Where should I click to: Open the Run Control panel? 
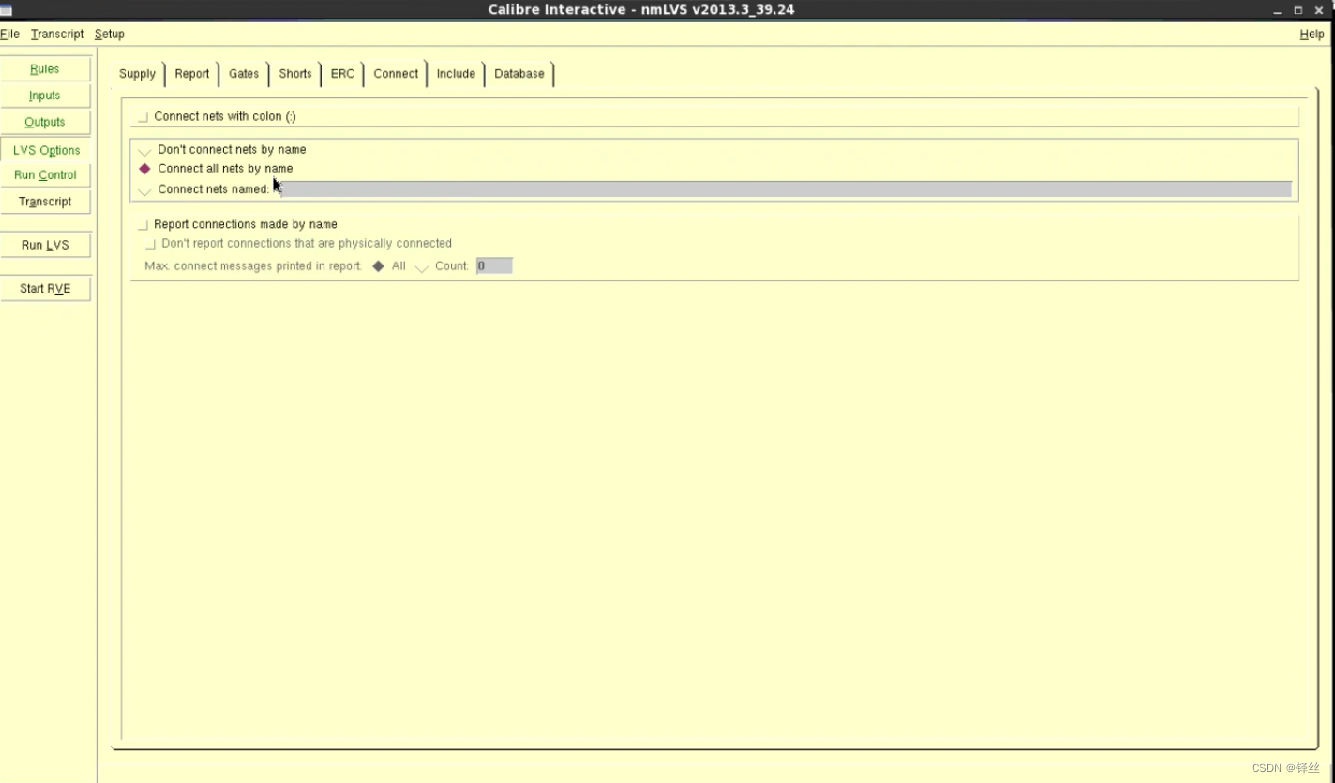coord(45,175)
